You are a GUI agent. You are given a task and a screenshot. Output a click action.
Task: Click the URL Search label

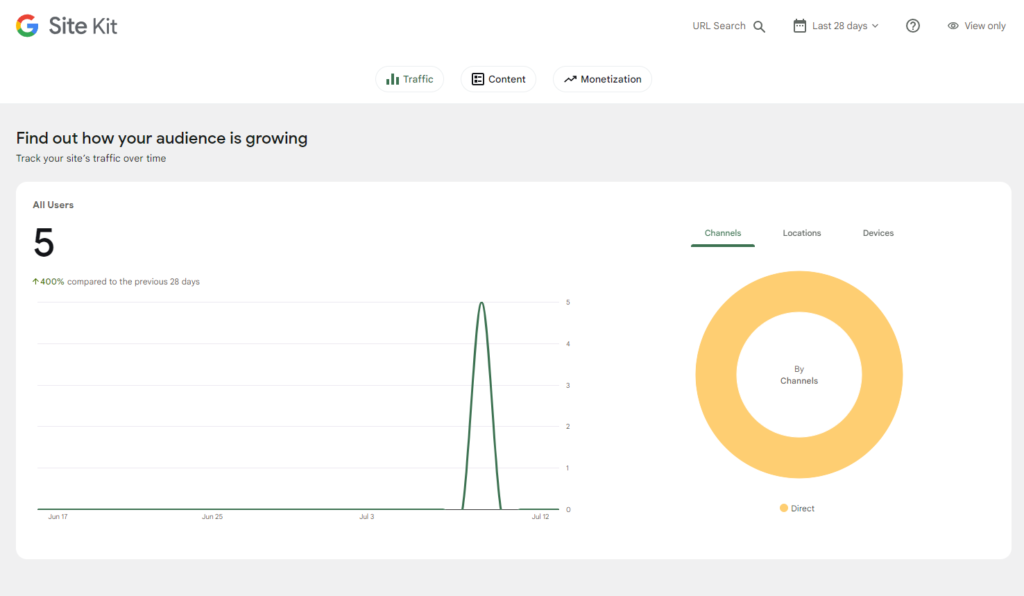pos(718,25)
